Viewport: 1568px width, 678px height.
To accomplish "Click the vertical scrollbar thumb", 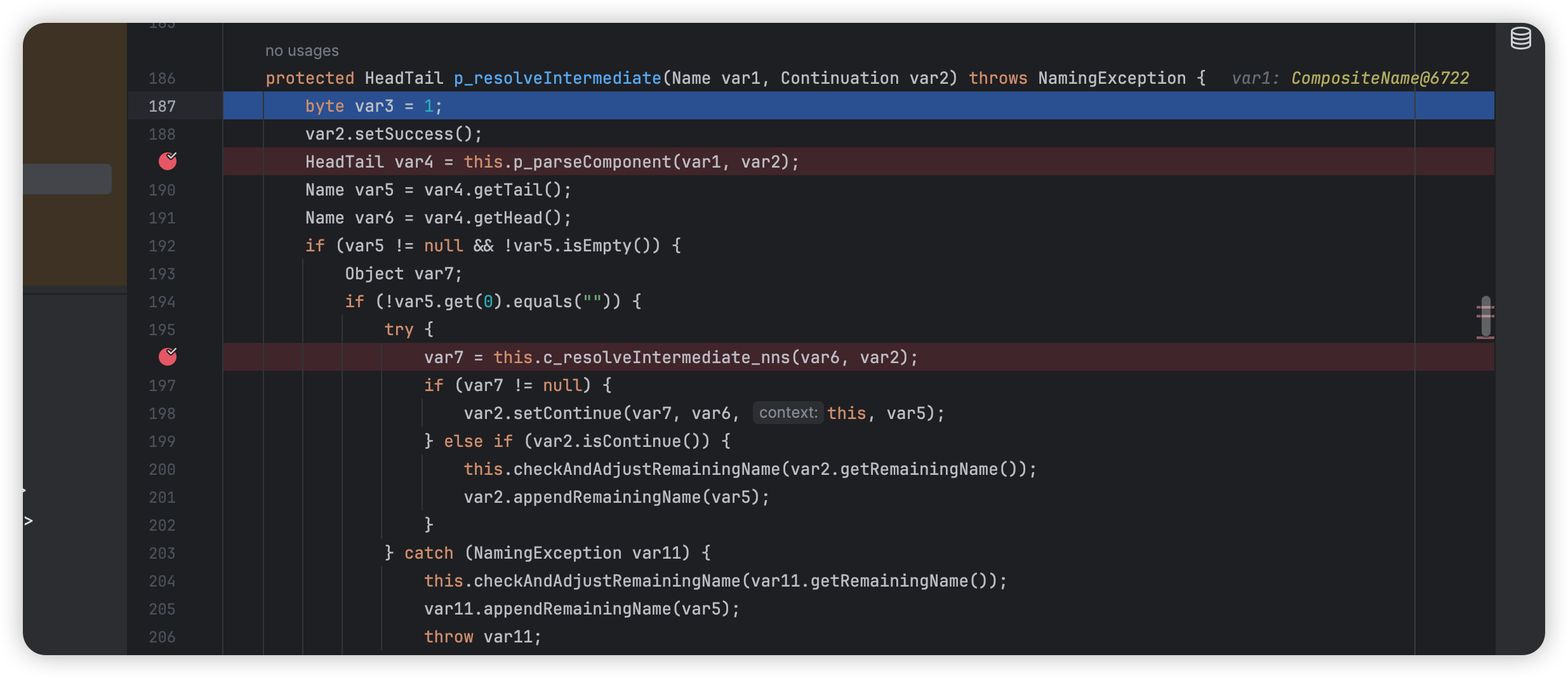I will tap(1485, 316).
